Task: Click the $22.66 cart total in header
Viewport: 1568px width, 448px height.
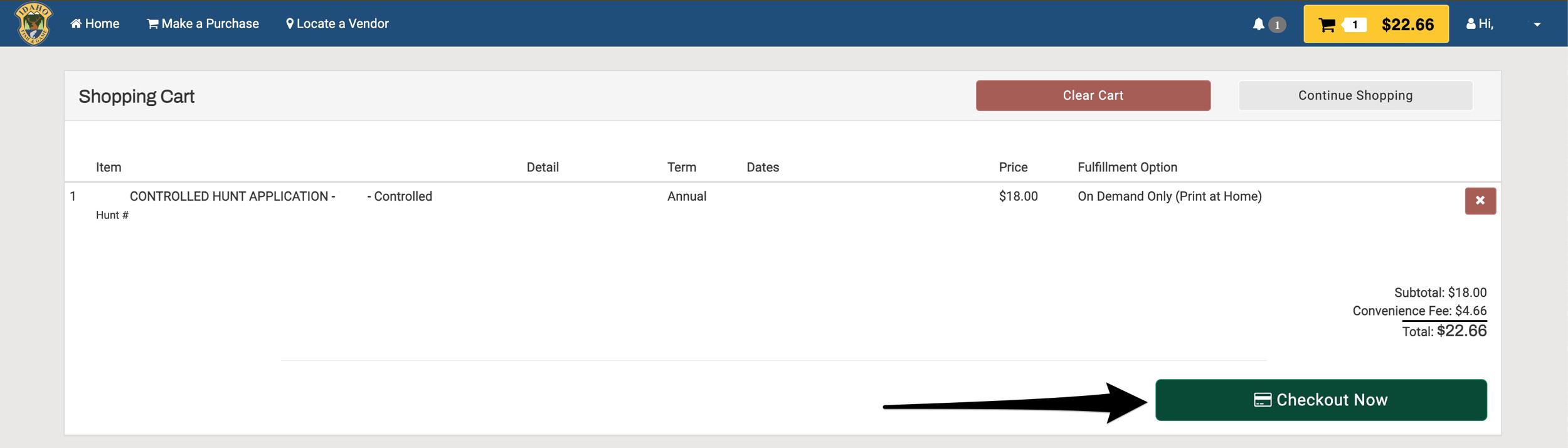Action: click(x=1407, y=24)
